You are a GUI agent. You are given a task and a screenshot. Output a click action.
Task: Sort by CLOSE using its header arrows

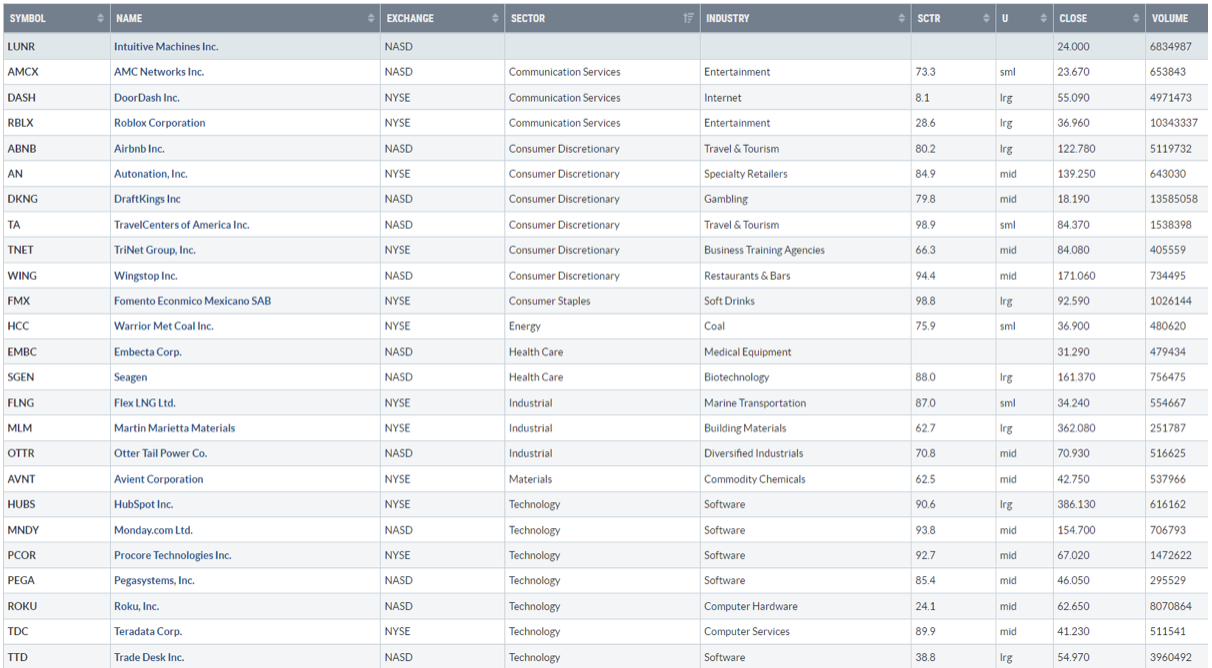(x=1136, y=19)
